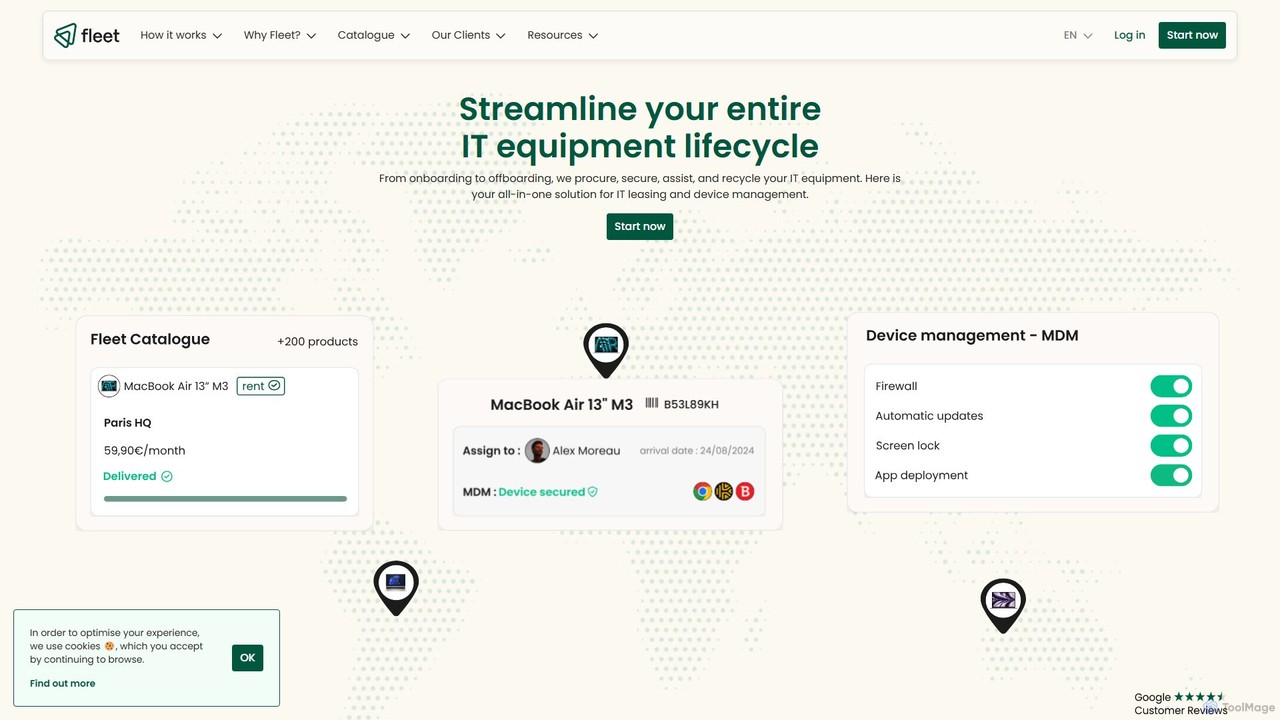Click the rent badge next to MacBook Air

click(x=261, y=386)
